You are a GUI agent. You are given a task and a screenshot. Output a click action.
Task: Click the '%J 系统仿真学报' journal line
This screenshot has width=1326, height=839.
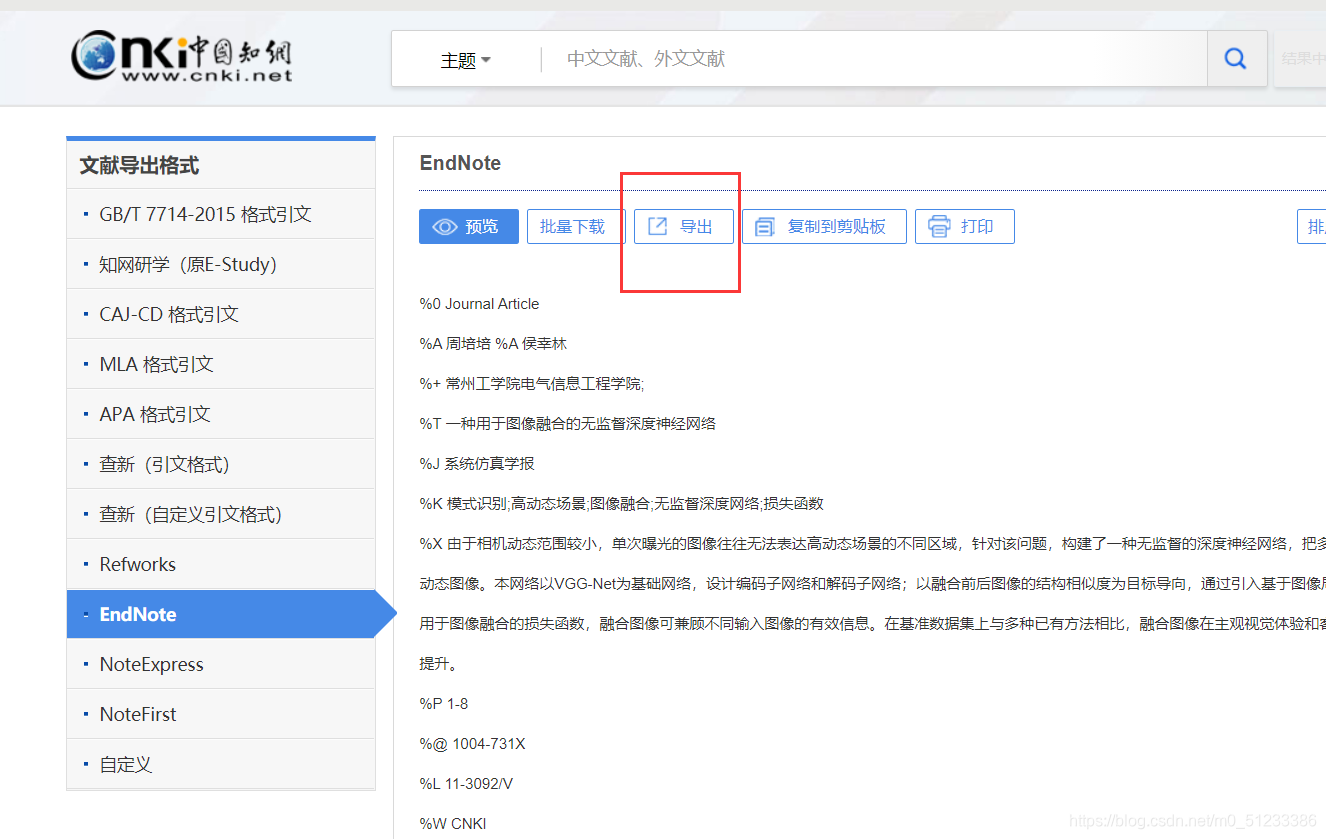[x=477, y=464]
